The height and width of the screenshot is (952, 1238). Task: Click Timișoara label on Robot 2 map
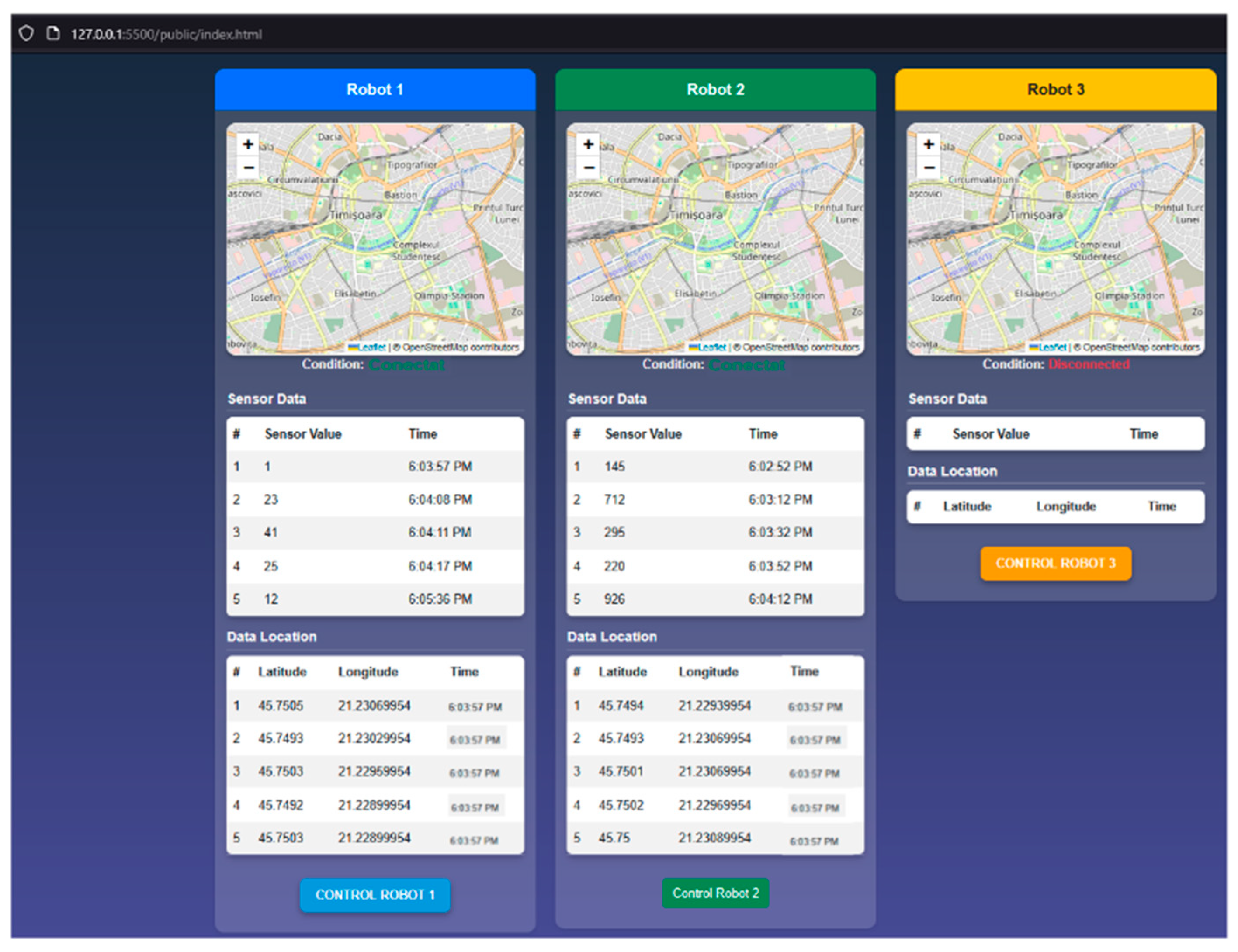[x=696, y=215]
